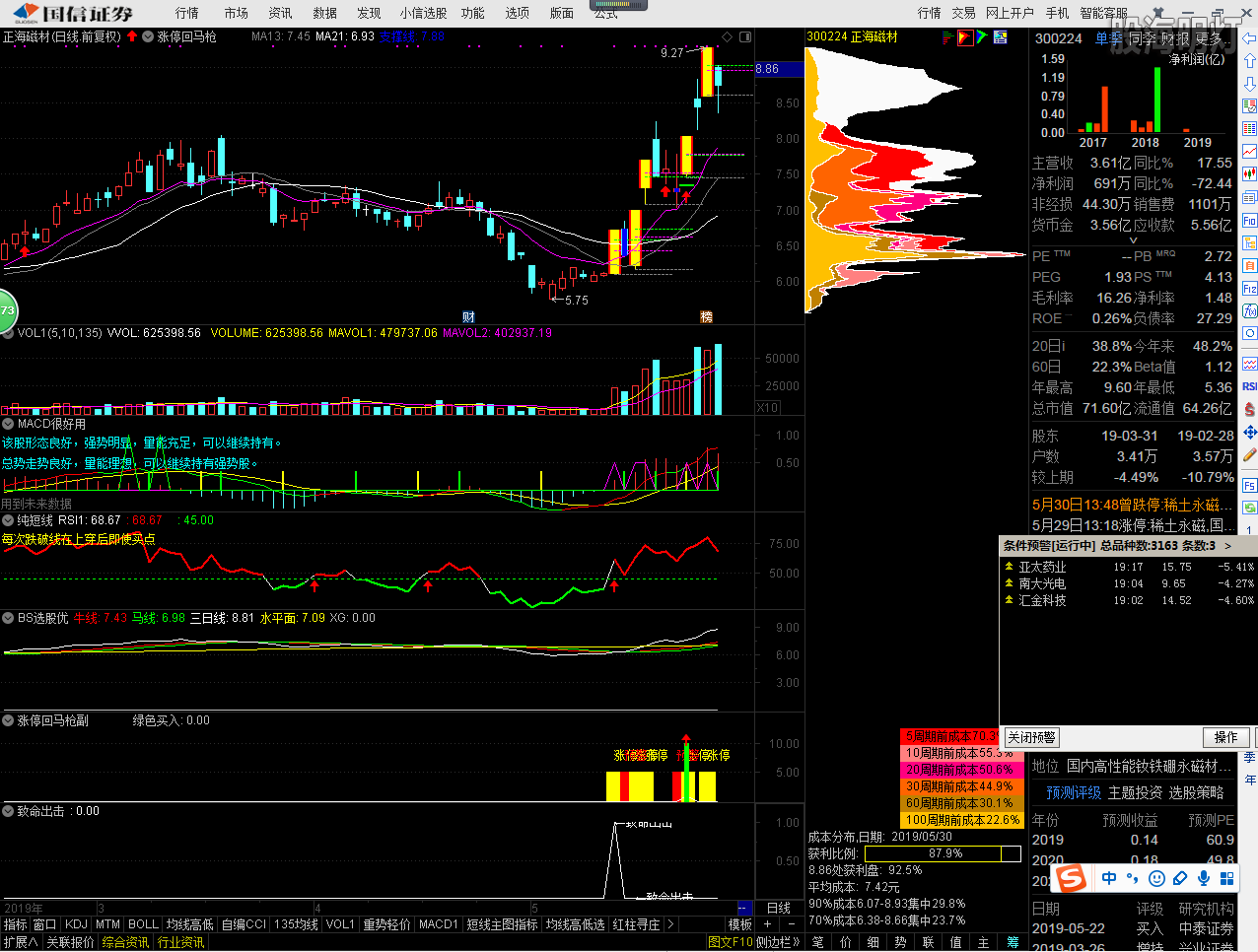Click the Sogou input method S logo
The height and width of the screenshot is (952, 1258).
1072,877
